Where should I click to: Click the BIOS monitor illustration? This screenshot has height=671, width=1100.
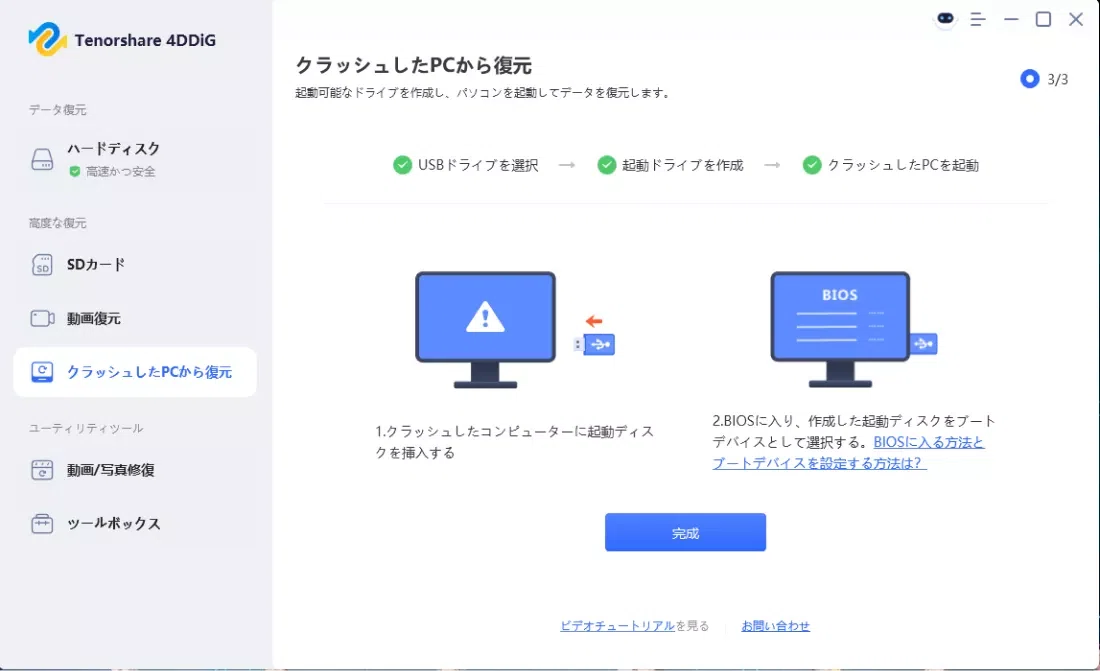840,329
